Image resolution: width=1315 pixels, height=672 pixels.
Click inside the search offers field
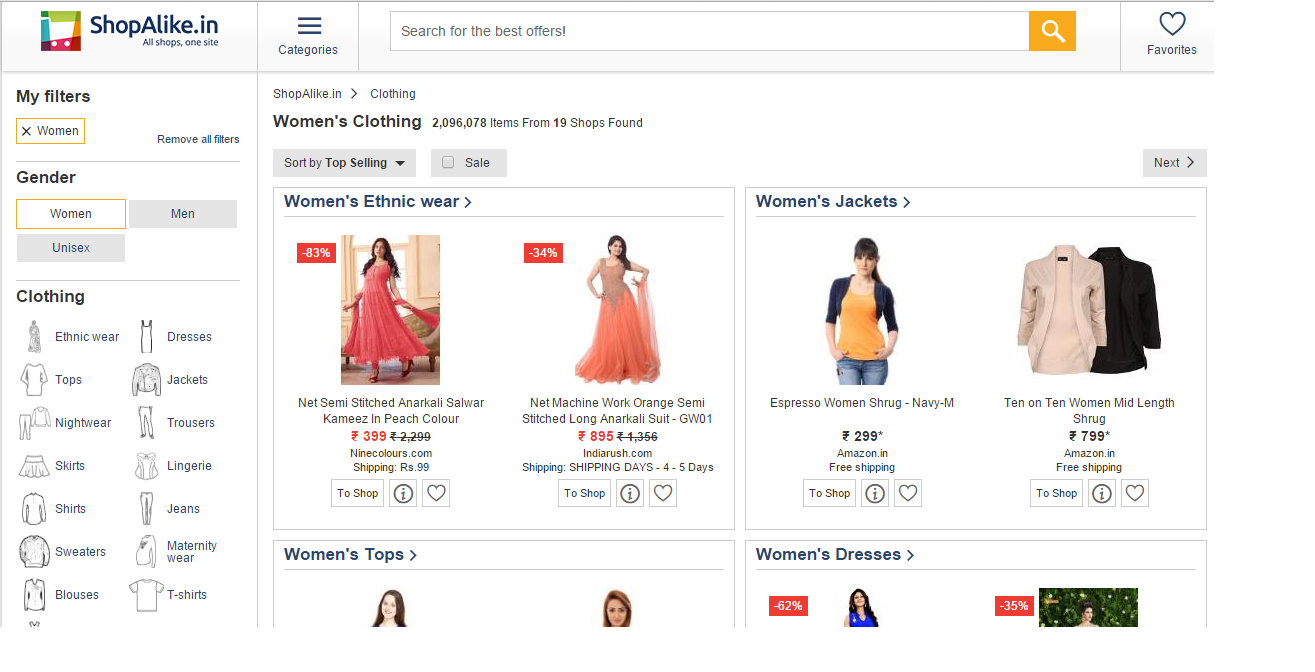(x=700, y=31)
